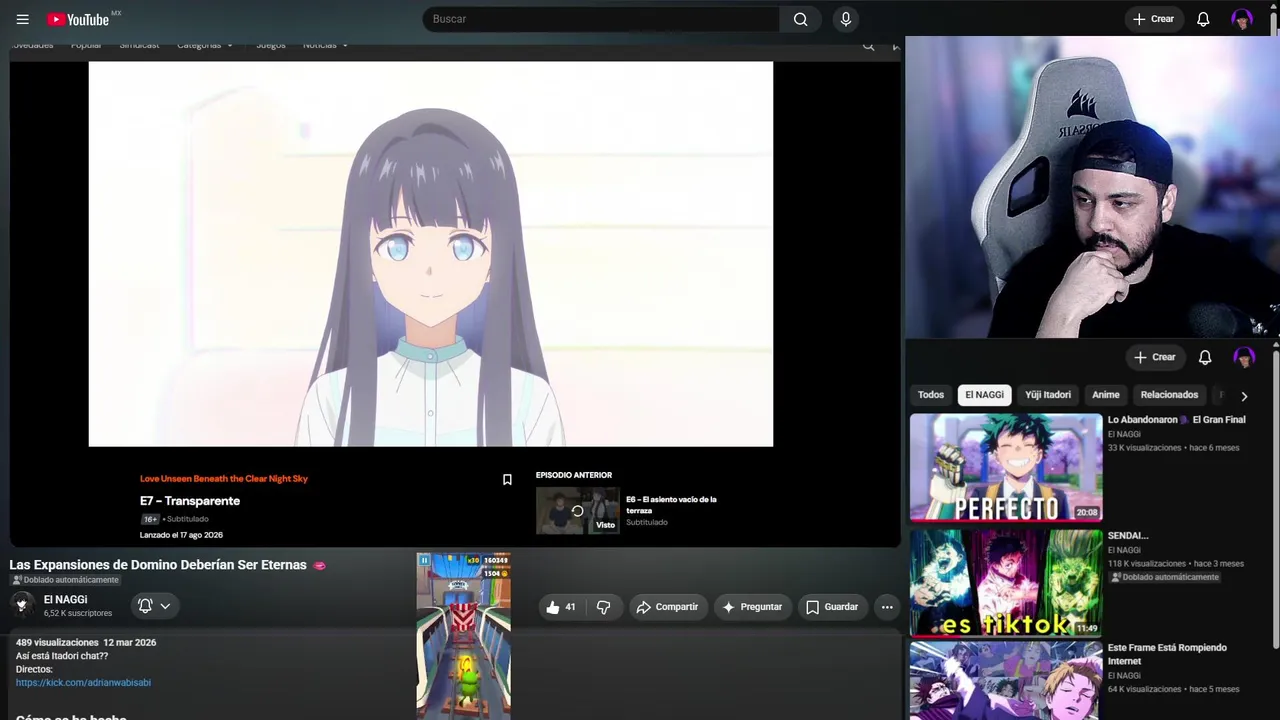Click '118 K visualizaciones' on SENDAI card
The width and height of the screenshot is (1280, 720).
[1147, 564]
